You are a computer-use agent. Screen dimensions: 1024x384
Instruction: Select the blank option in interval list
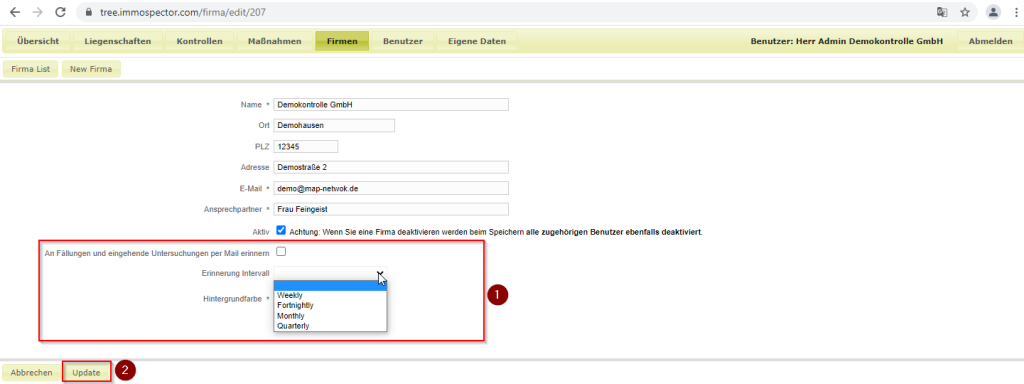click(330, 285)
